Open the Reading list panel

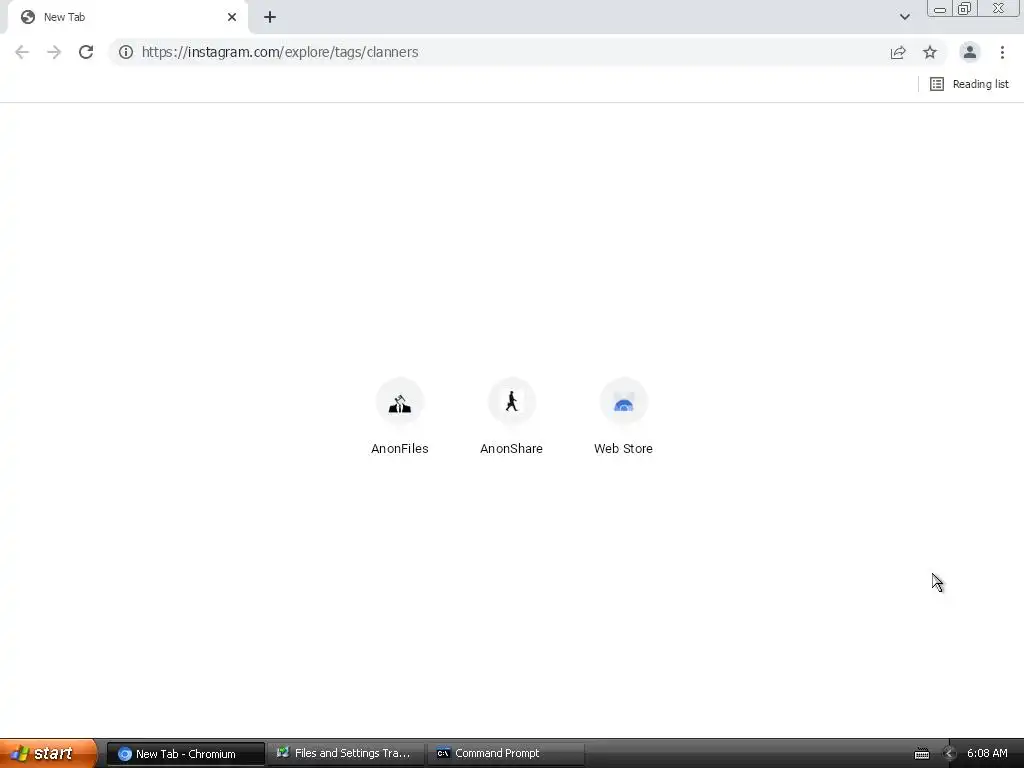pos(969,84)
